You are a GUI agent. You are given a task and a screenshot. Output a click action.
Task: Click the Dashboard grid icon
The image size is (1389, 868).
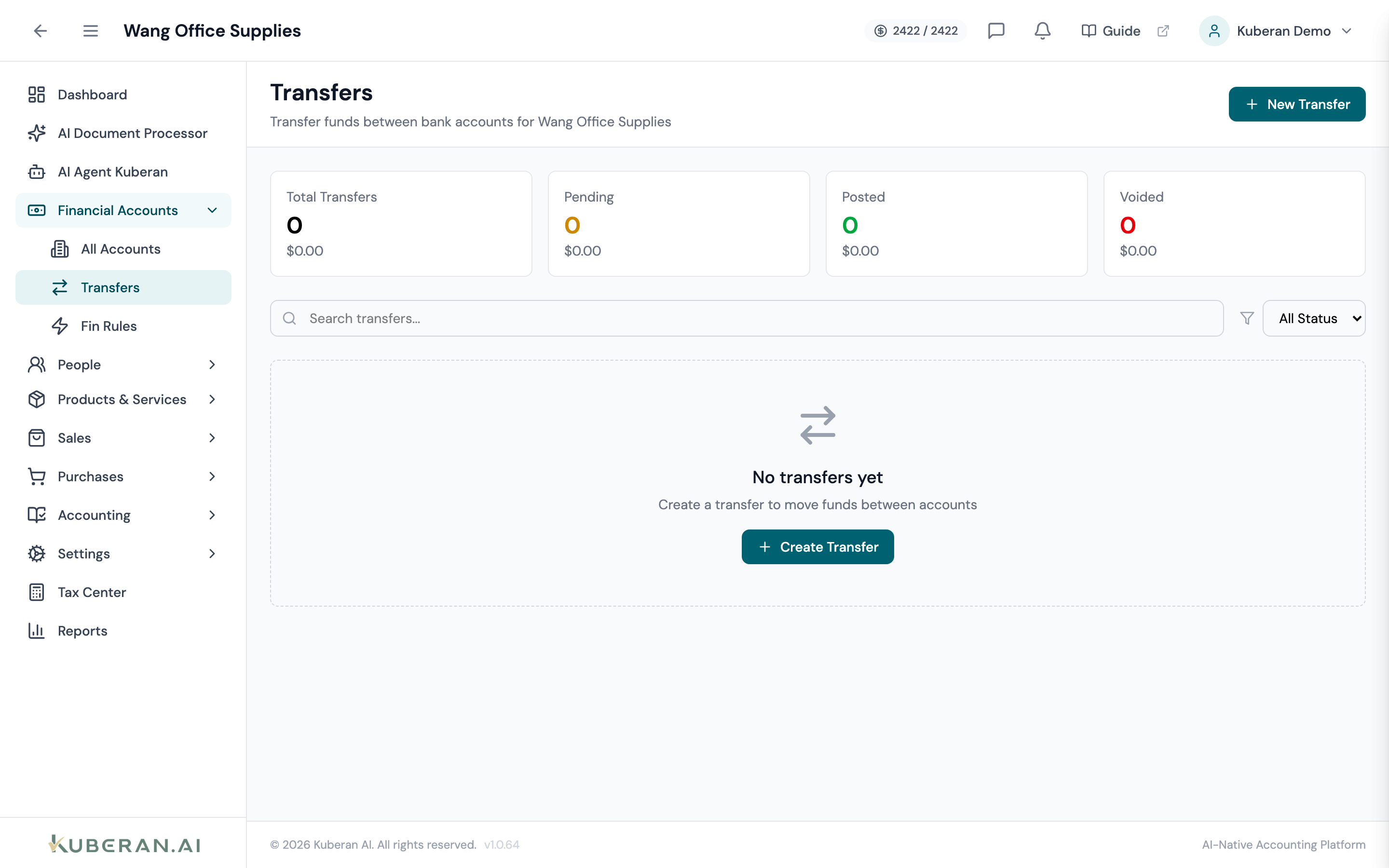[37, 95]
